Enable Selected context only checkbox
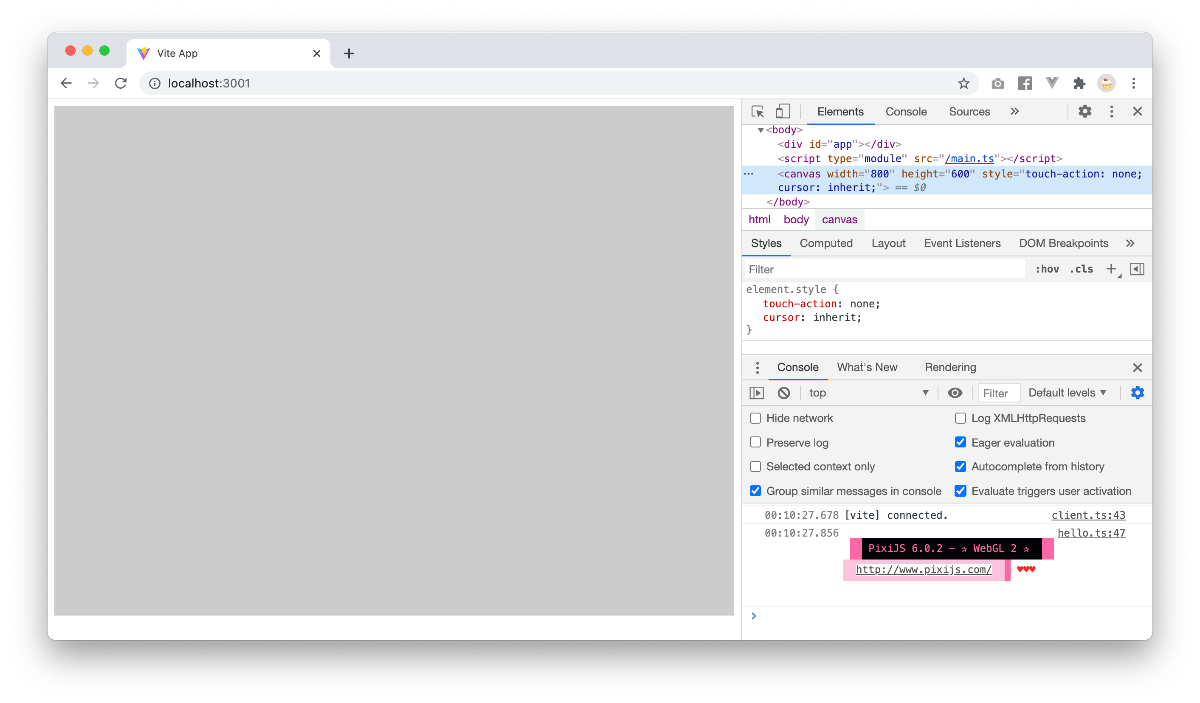The height and width of the screenshot is (703, 1200). 756,466
